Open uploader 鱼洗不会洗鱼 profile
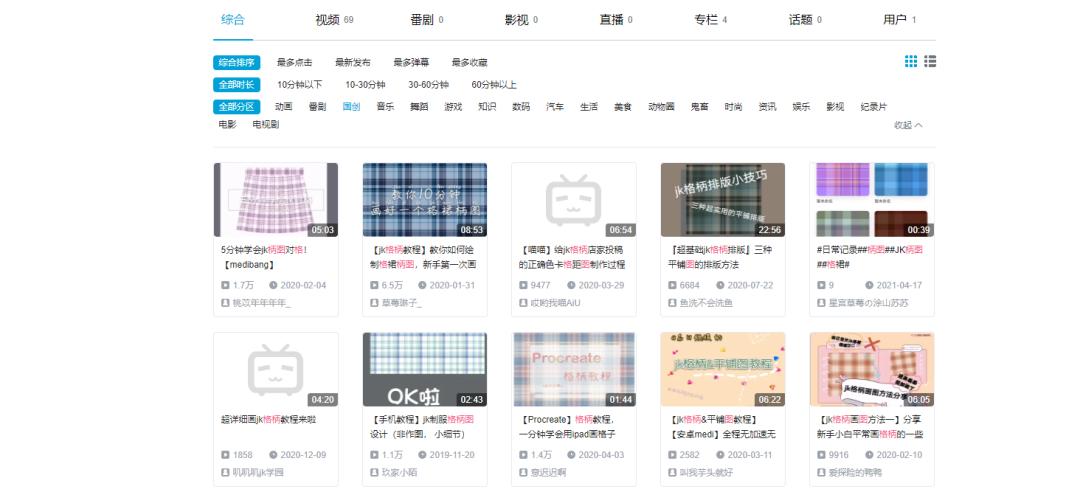This screenshot has height=492, width=1080. tap(706, 303)
